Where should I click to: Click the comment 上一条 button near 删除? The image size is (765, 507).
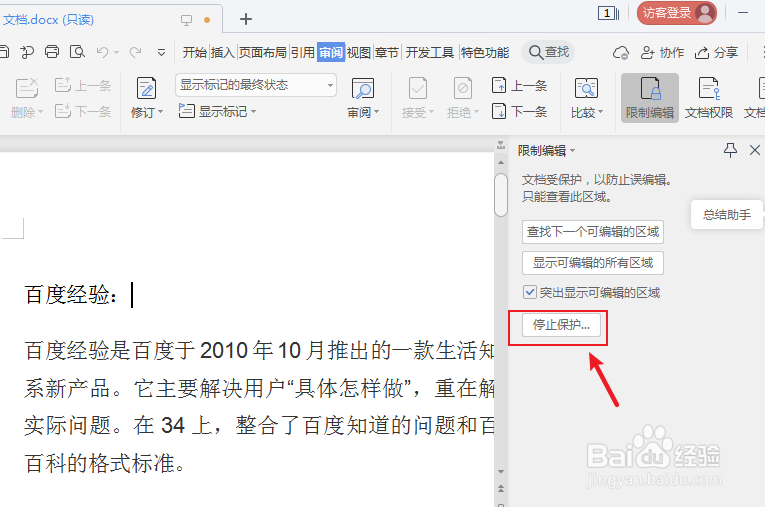coord(83,85)
